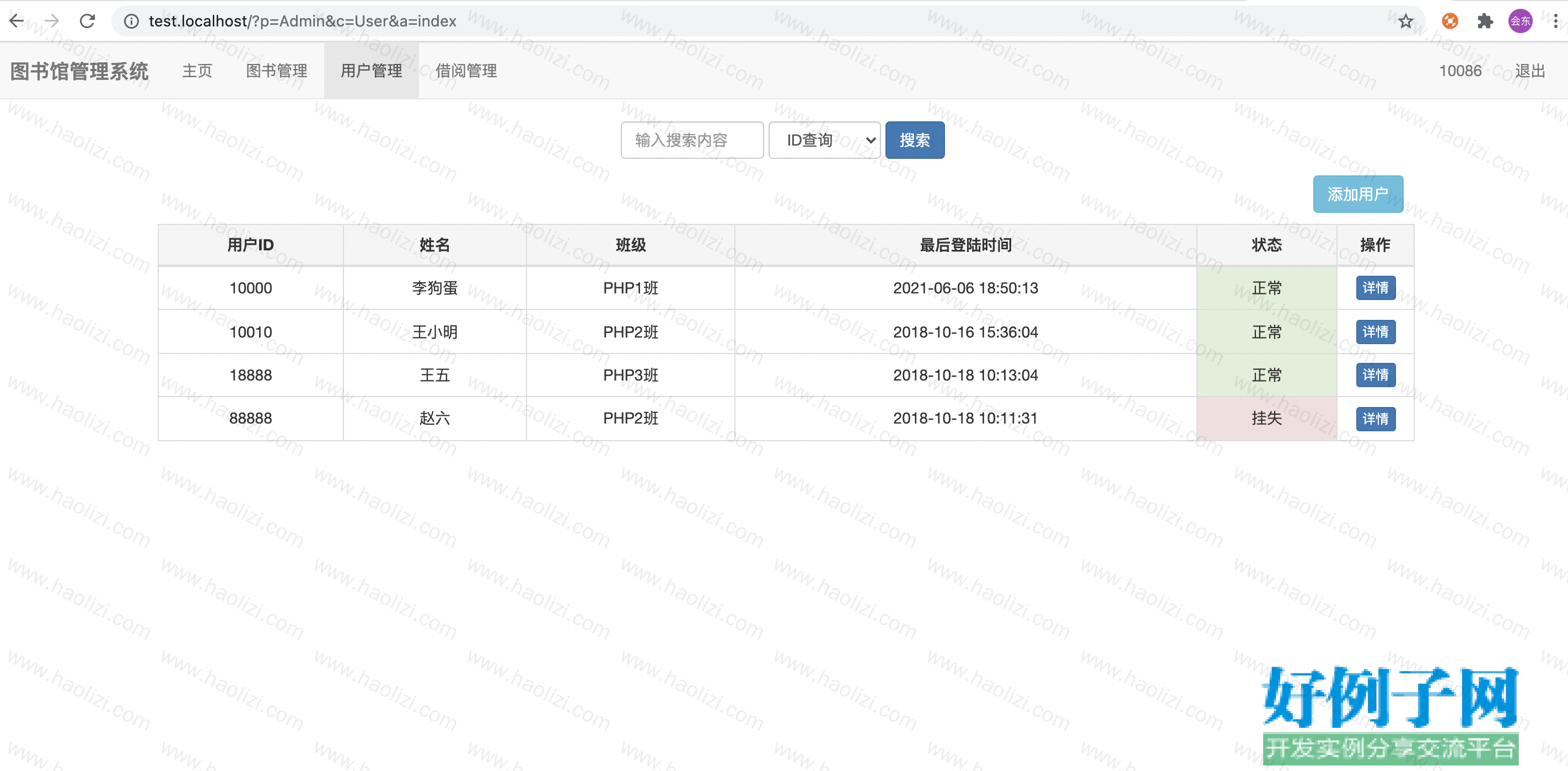Click the 添加用户 button
The height and width of the screenshot is (771, 1568).
(x=1358, y=194)
